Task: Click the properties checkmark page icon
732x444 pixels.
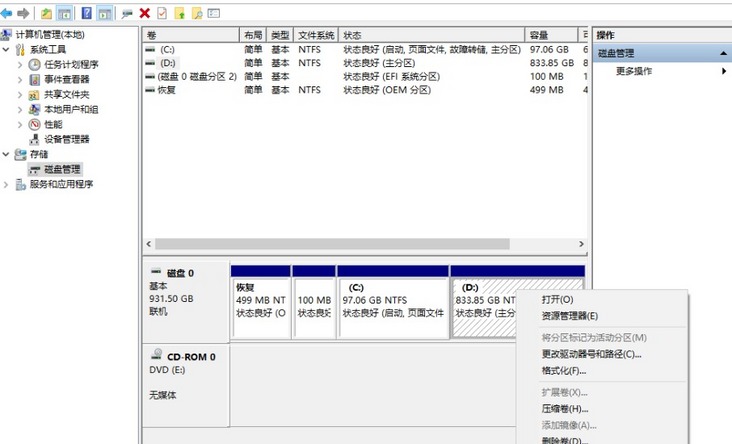Action: (x=162, y=14)
